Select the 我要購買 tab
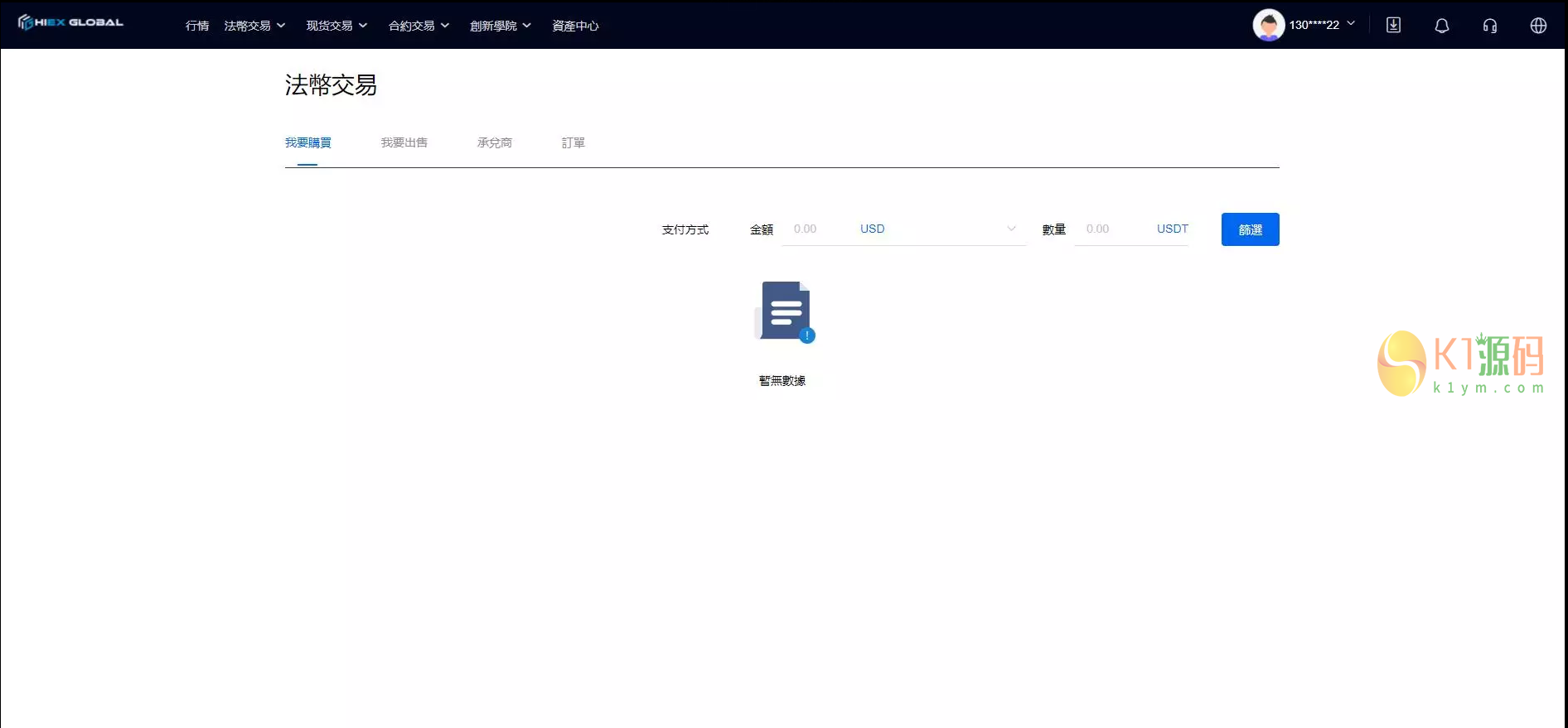Image resolution: width=1568 pixels, height=728 pixels. 308,142
